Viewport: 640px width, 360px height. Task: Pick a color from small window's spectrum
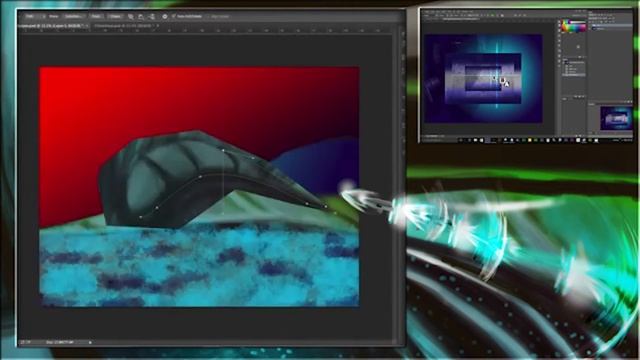click(x=573, y=26)
